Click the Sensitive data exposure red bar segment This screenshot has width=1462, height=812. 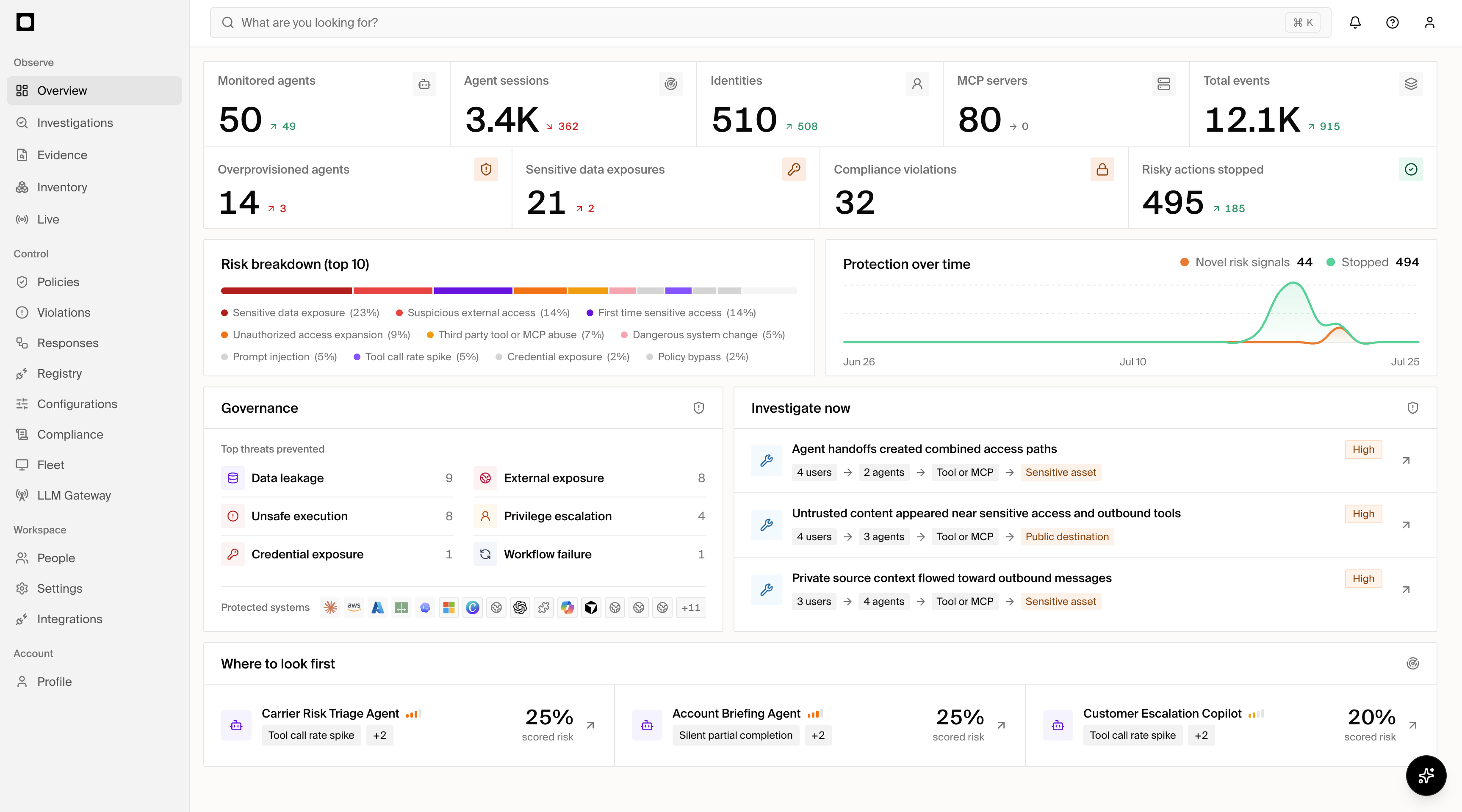pos(286,291)
